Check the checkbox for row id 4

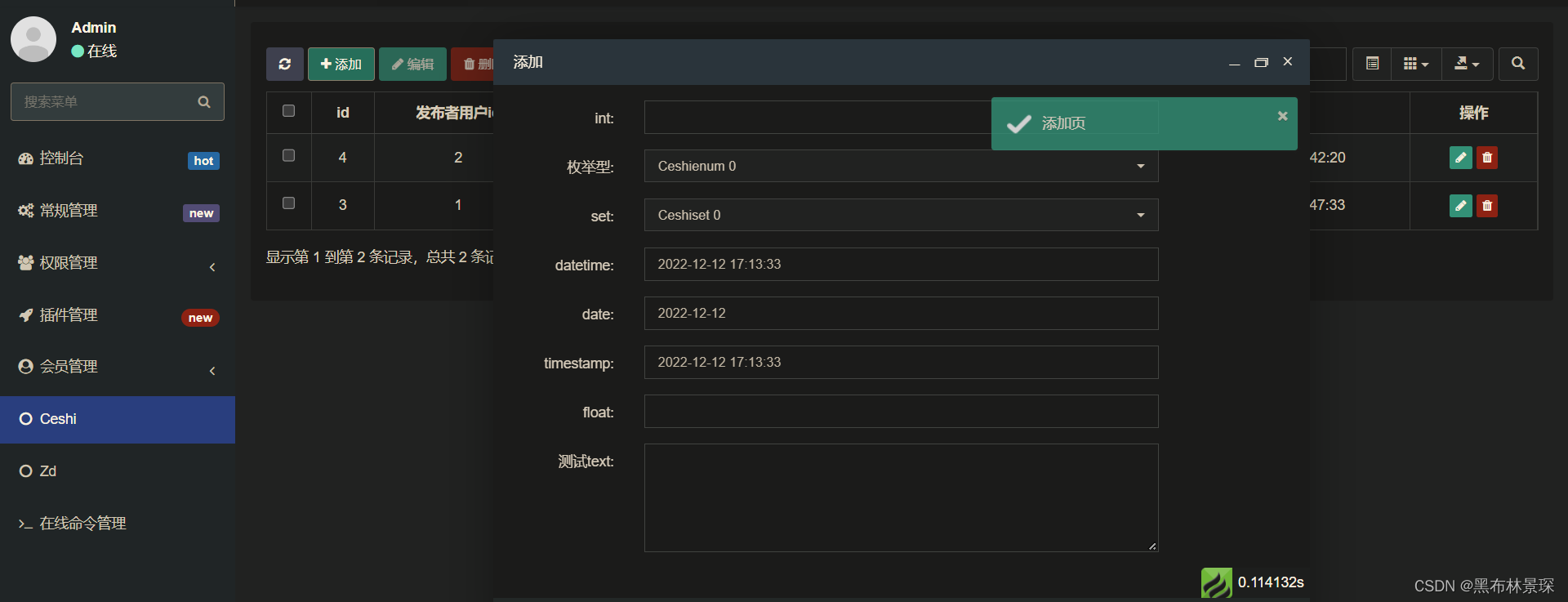coord(288,155)
